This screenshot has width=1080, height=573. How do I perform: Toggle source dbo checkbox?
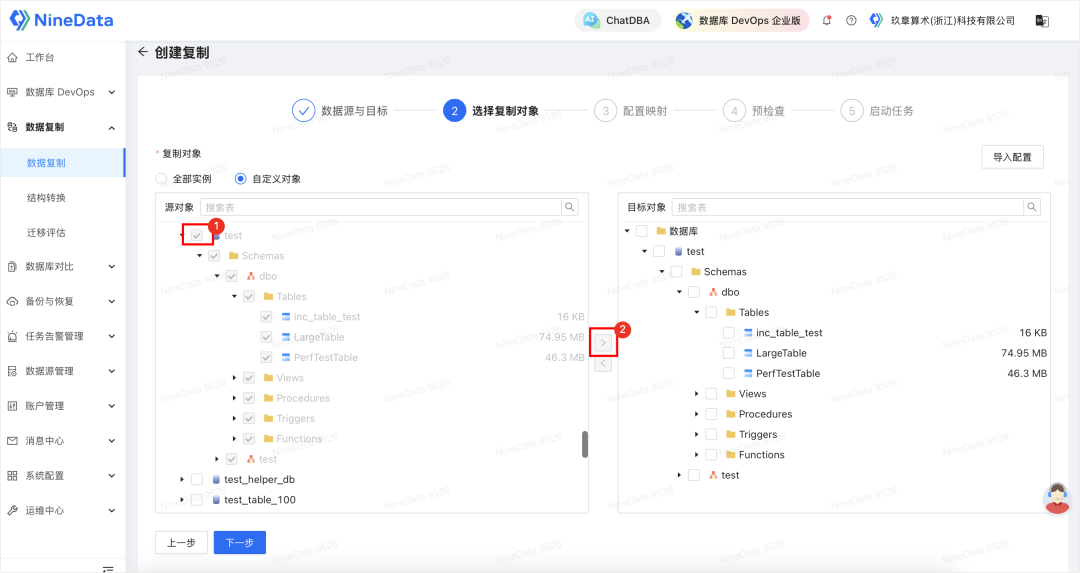[231, 276]
